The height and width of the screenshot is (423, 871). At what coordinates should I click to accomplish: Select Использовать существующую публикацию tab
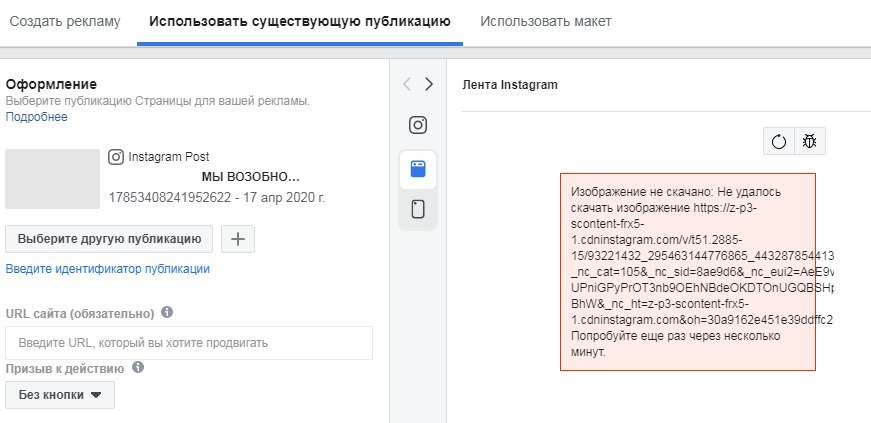pos(299,21)
